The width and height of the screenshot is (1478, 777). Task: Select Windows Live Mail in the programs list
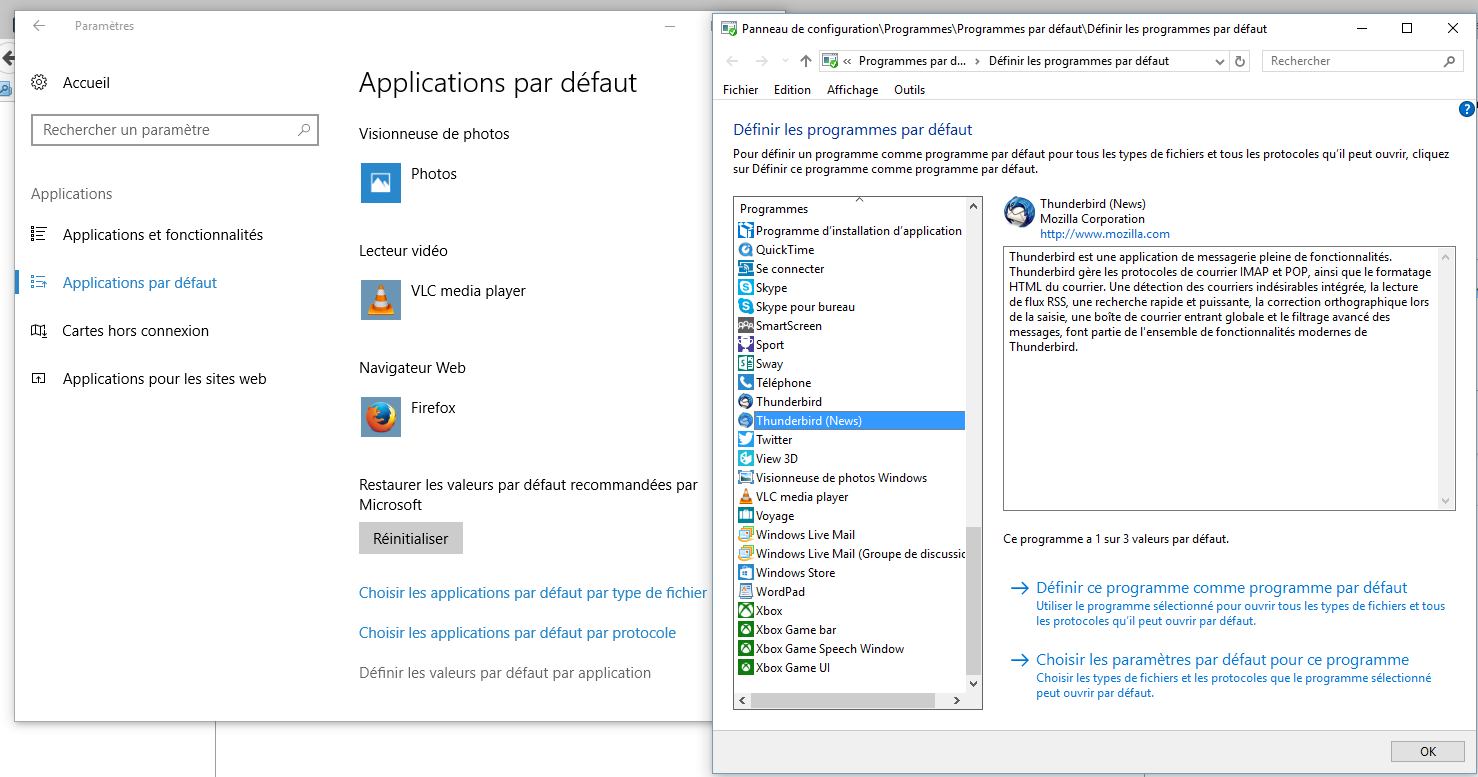[805, 535]
